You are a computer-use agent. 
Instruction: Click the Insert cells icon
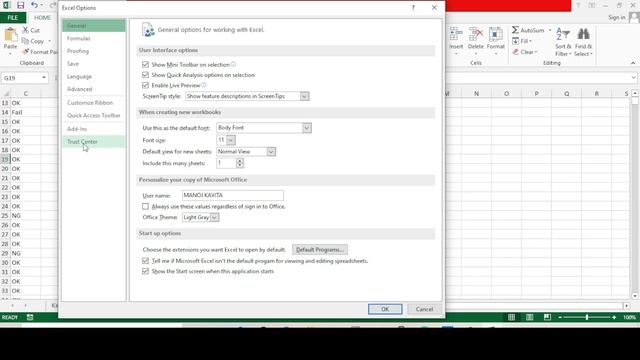pos(456,34)
